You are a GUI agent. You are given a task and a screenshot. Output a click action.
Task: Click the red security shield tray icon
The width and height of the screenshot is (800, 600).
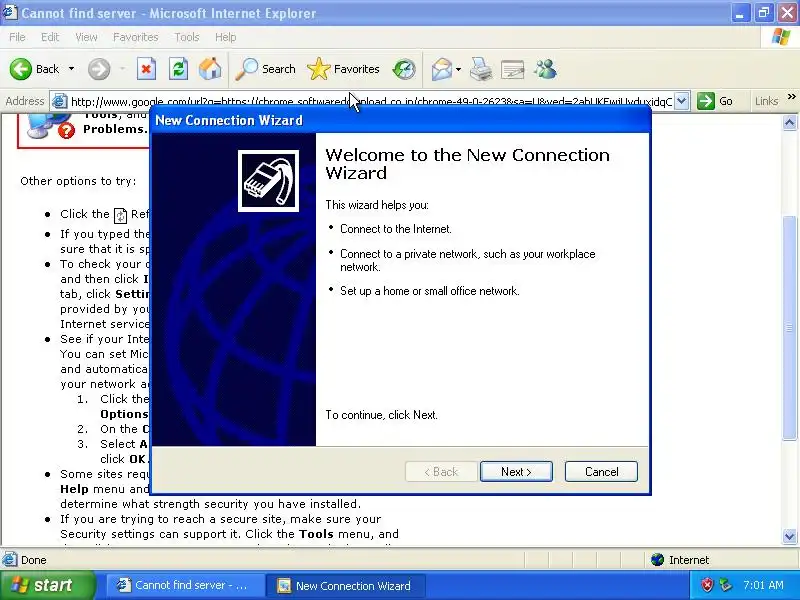tap(707, 585)
